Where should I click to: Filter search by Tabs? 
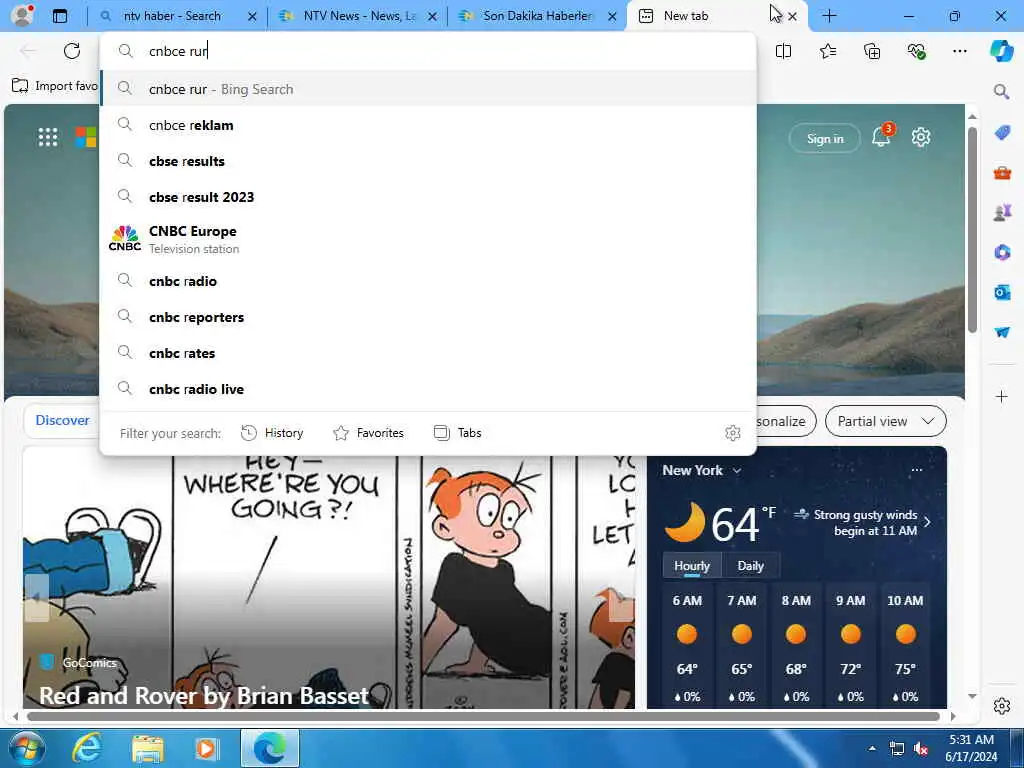(458, 433)
